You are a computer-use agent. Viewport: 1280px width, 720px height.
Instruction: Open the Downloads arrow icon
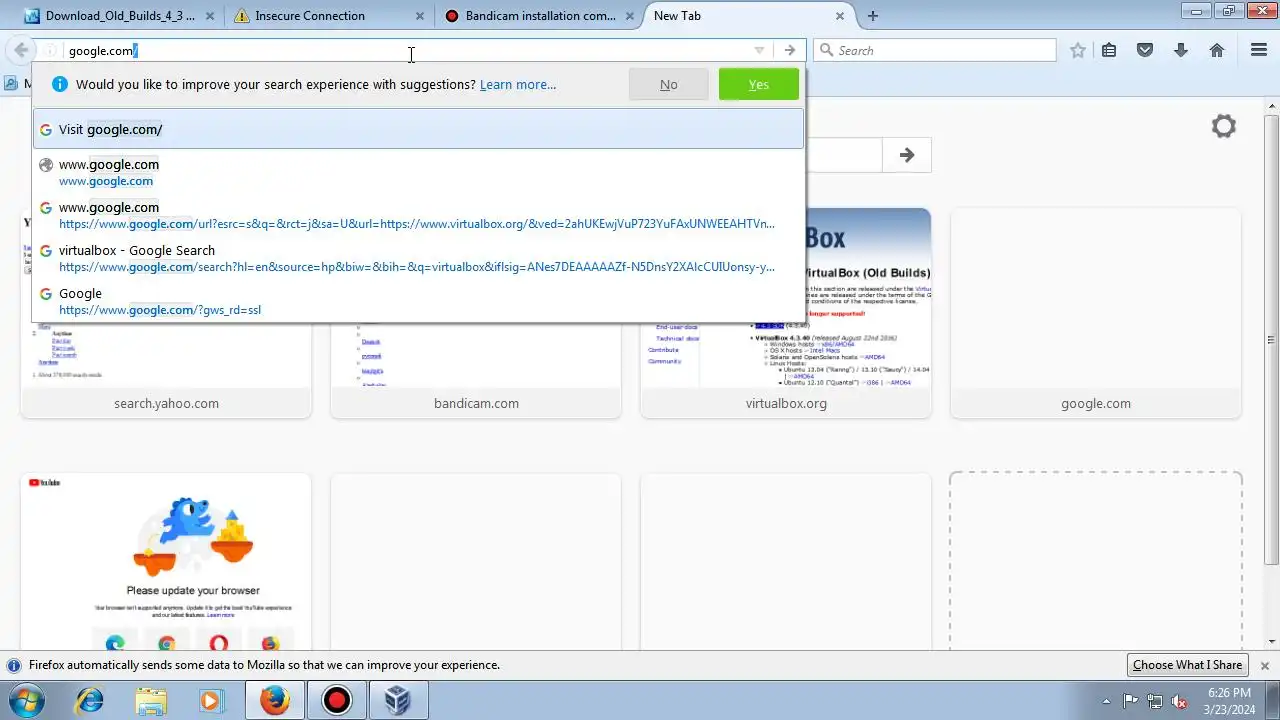[x=1181, y=50]
